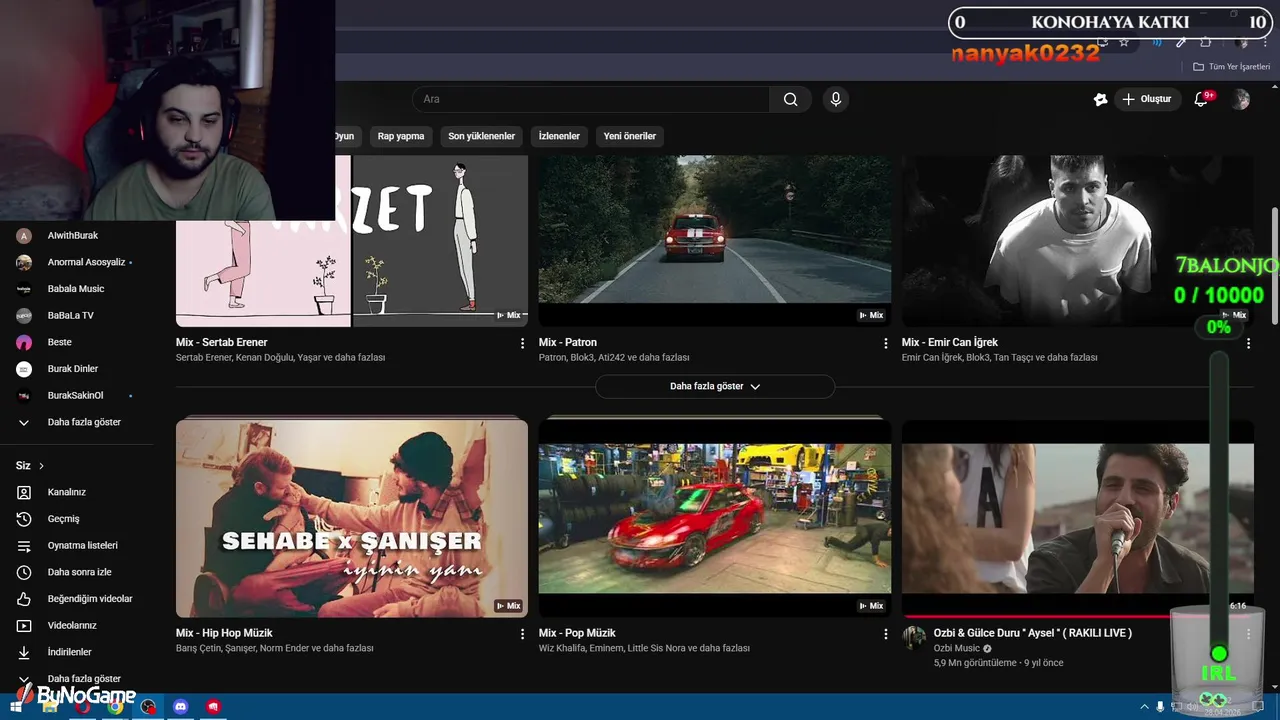1280x720 pixels.
Task: Click Beste channel avatar
Action: click(24, 342)
